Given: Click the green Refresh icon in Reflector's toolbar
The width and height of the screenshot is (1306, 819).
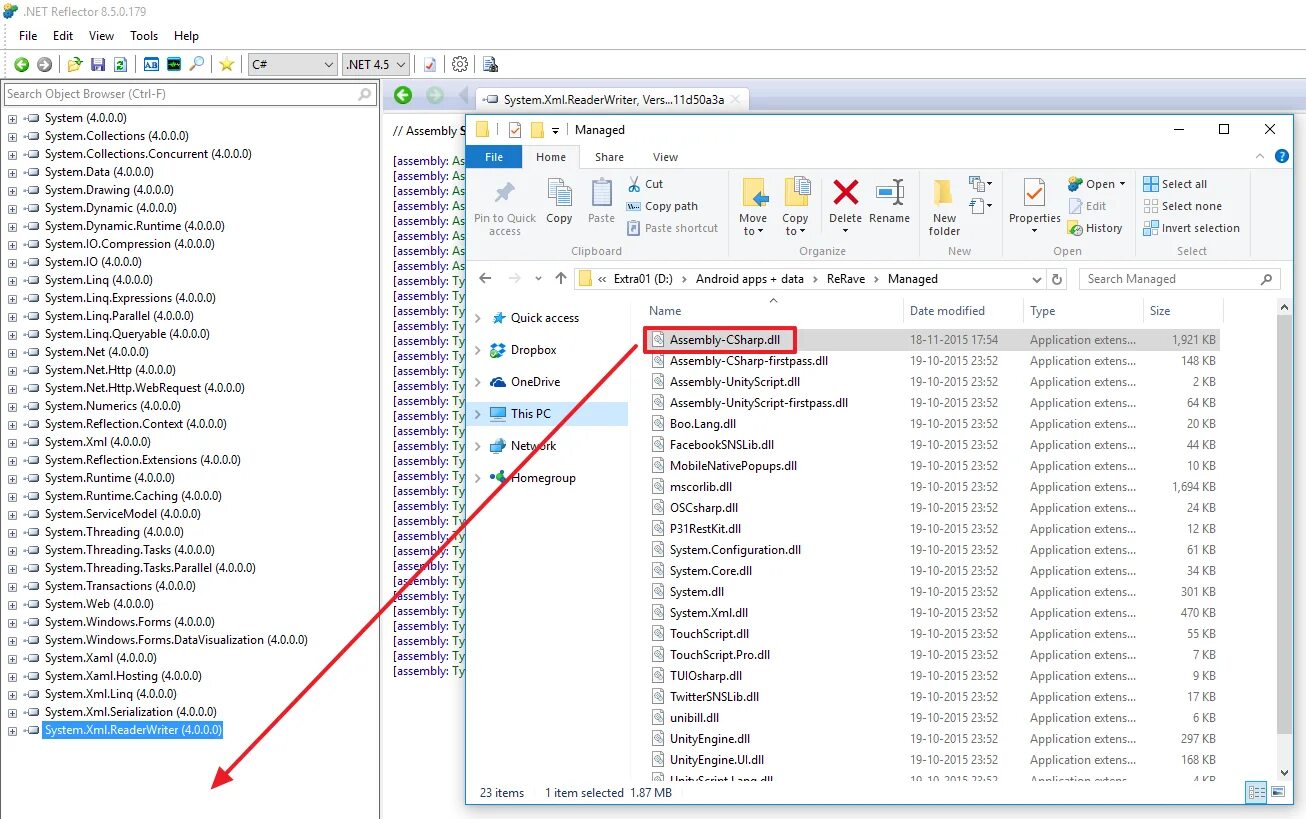Looking at the screenshot, I should pos(120,64).
